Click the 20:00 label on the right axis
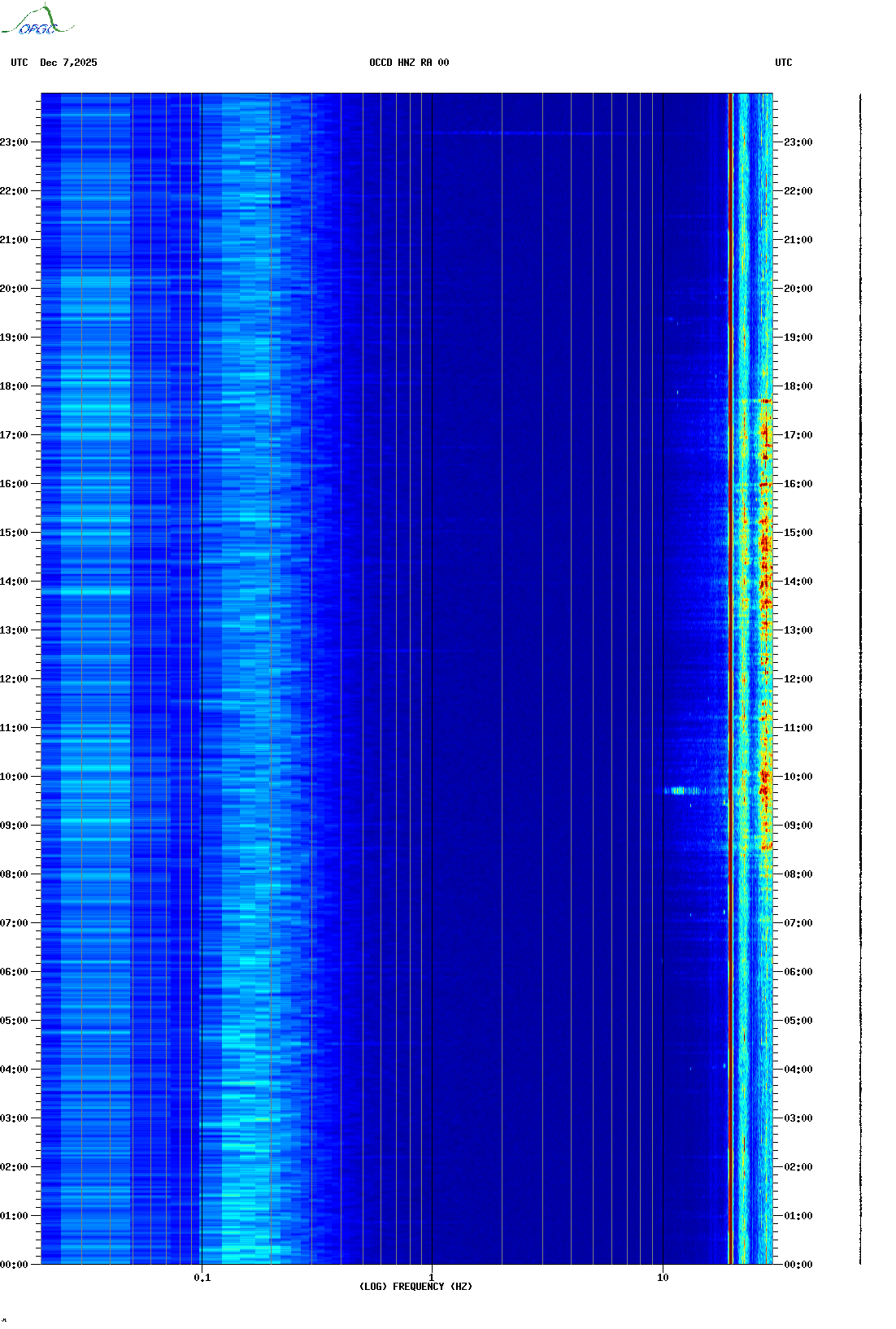This screenshot has width=896, height=1329. point(798,289)
